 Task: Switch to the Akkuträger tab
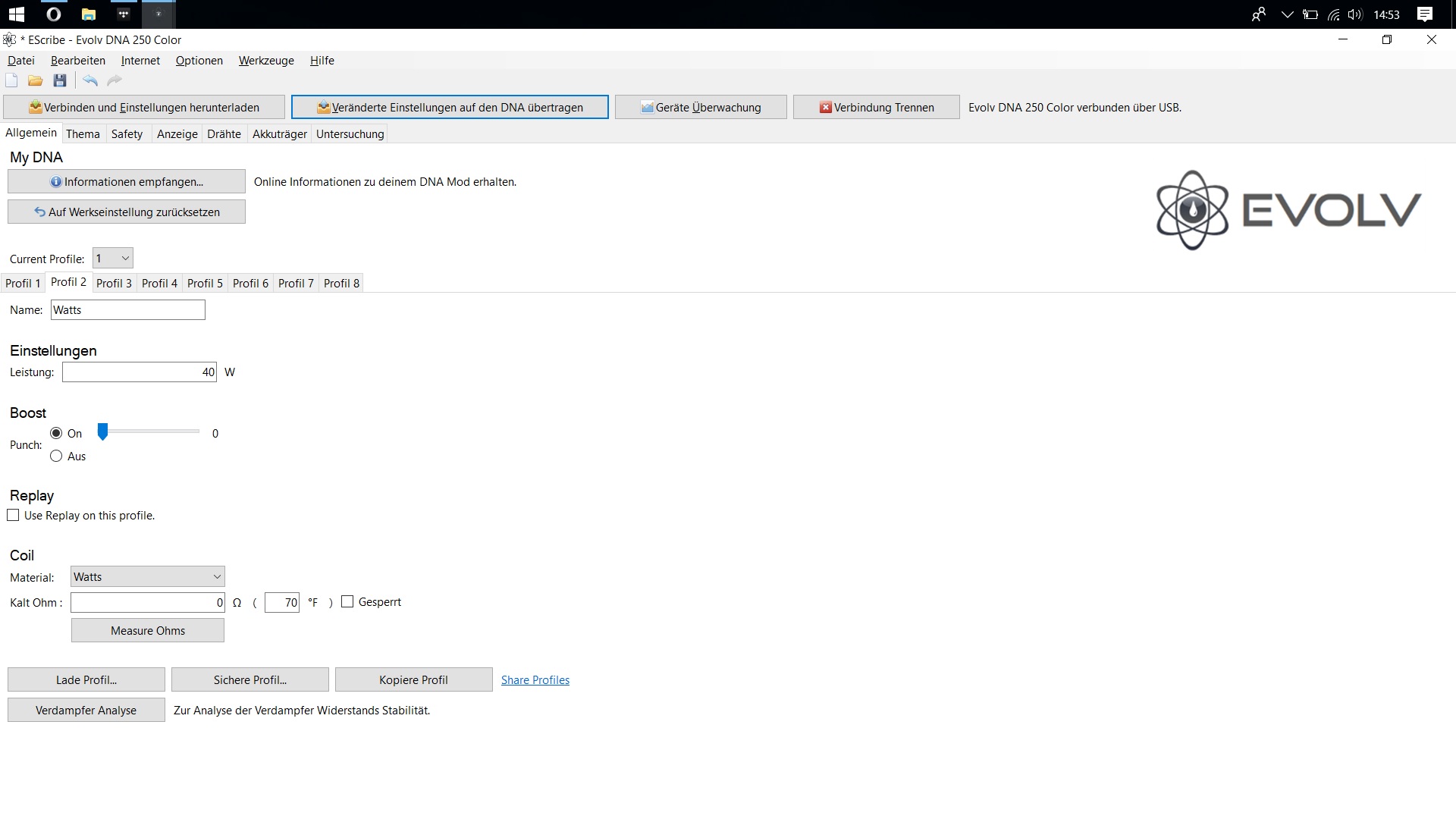[279, 133]
